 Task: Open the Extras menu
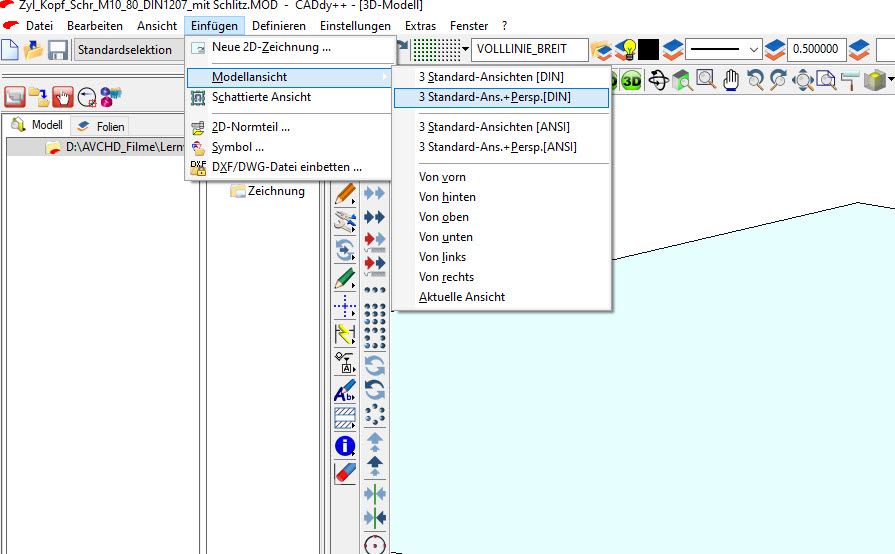coord(420,26)
